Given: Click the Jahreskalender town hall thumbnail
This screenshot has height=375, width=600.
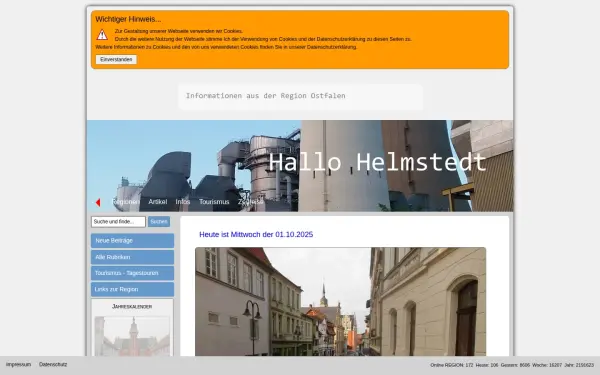Looking at the screenshot, I should (132, 336).
